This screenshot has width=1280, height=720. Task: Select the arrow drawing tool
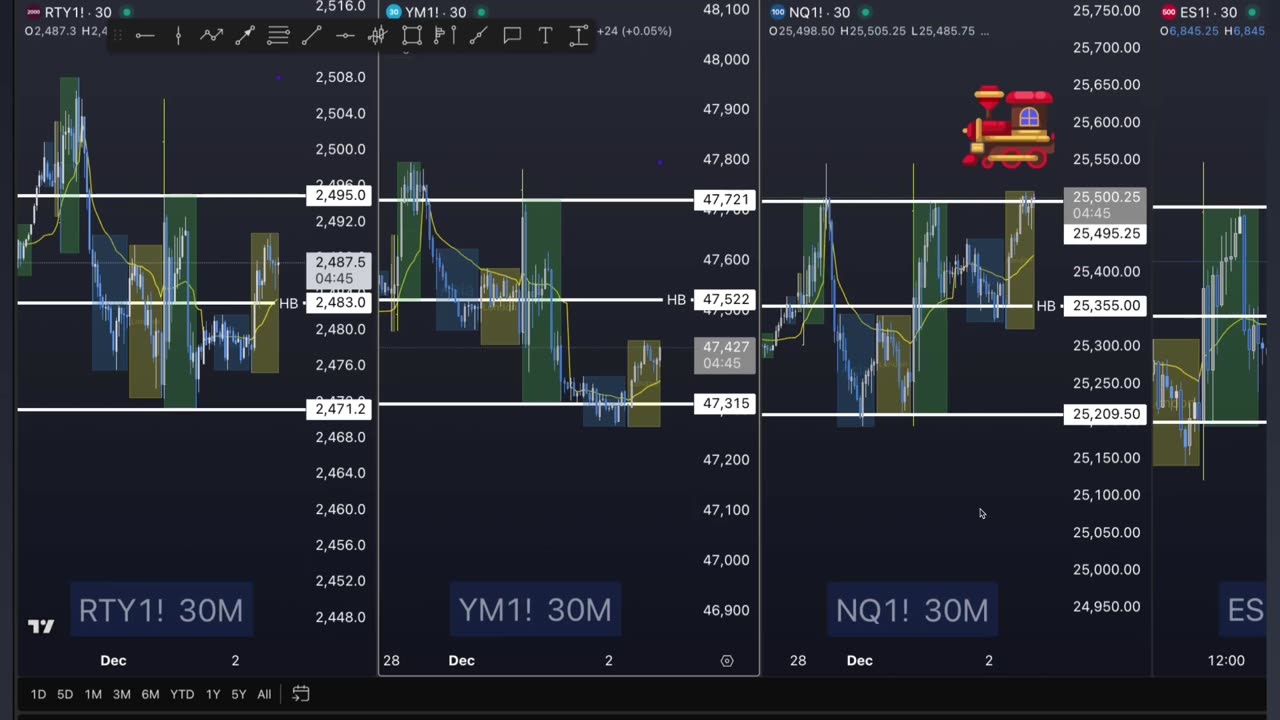[x=244, y=36]
